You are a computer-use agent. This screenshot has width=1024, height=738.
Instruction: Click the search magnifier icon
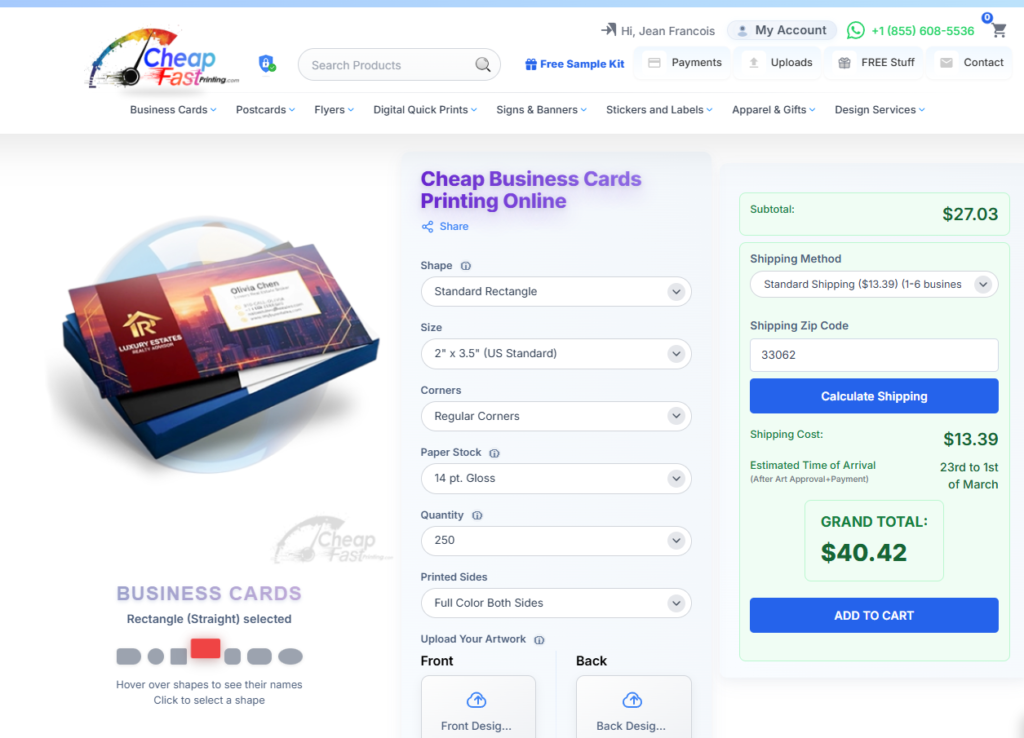(483, 65)
